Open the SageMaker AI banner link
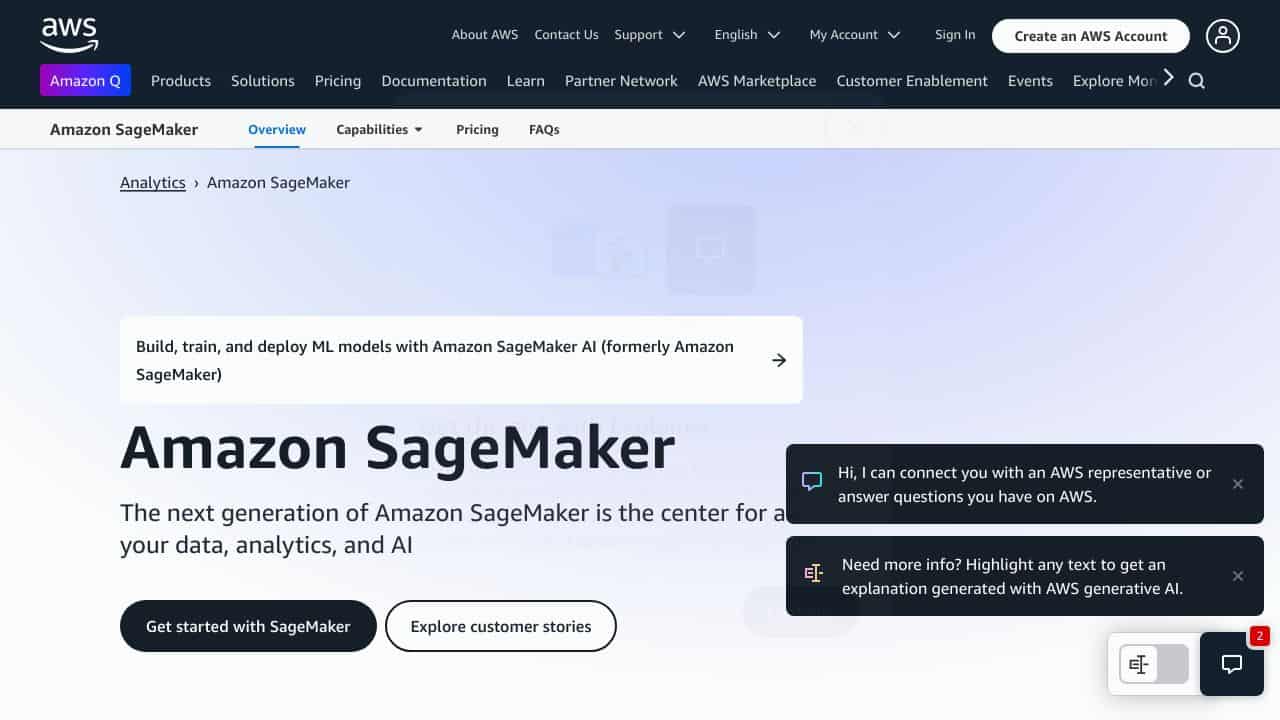The height and width of the screenshot is (720, 1280). coord(461,360)
